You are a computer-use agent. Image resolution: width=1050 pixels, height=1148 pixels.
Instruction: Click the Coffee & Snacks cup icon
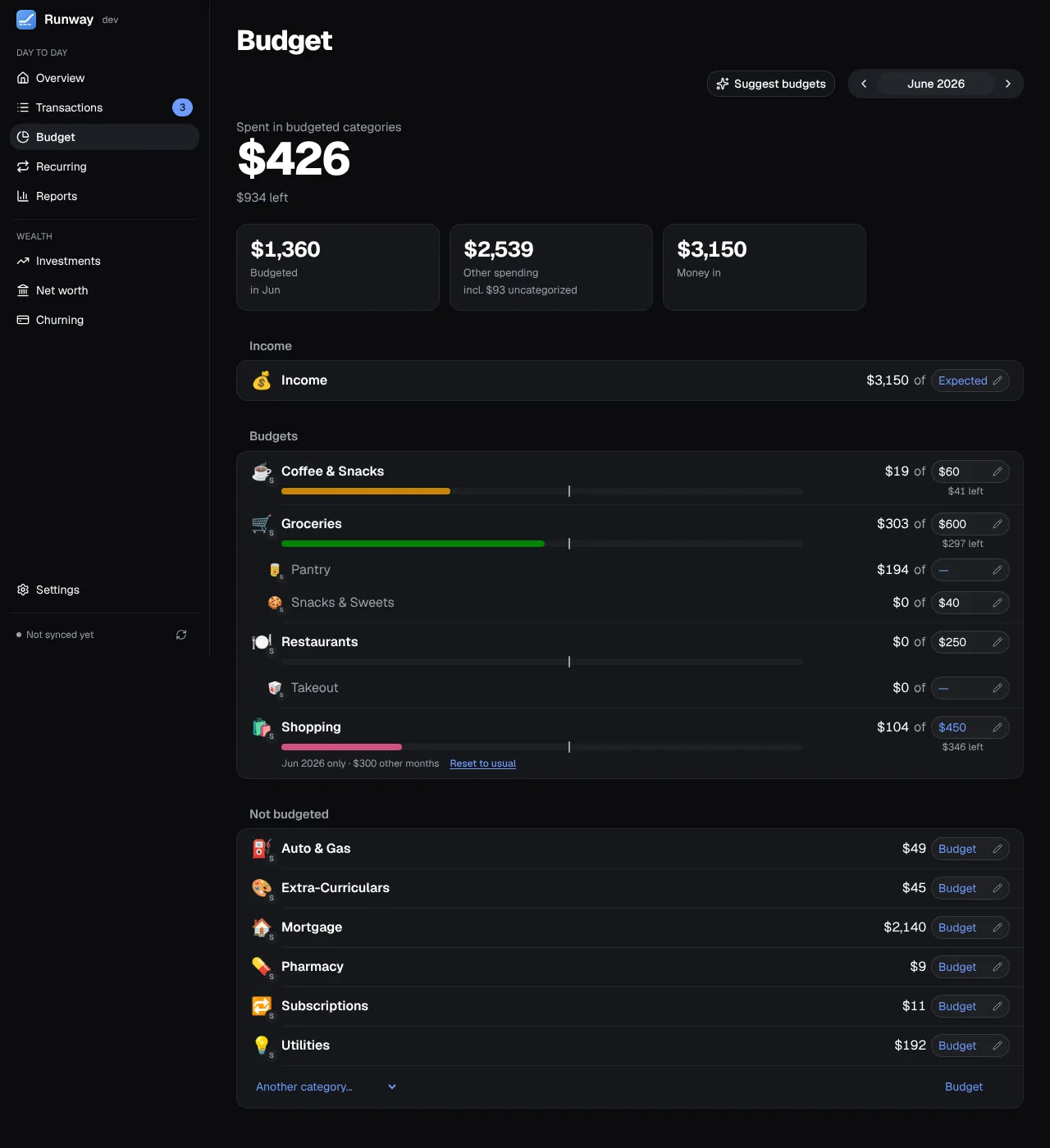[262, 471]
